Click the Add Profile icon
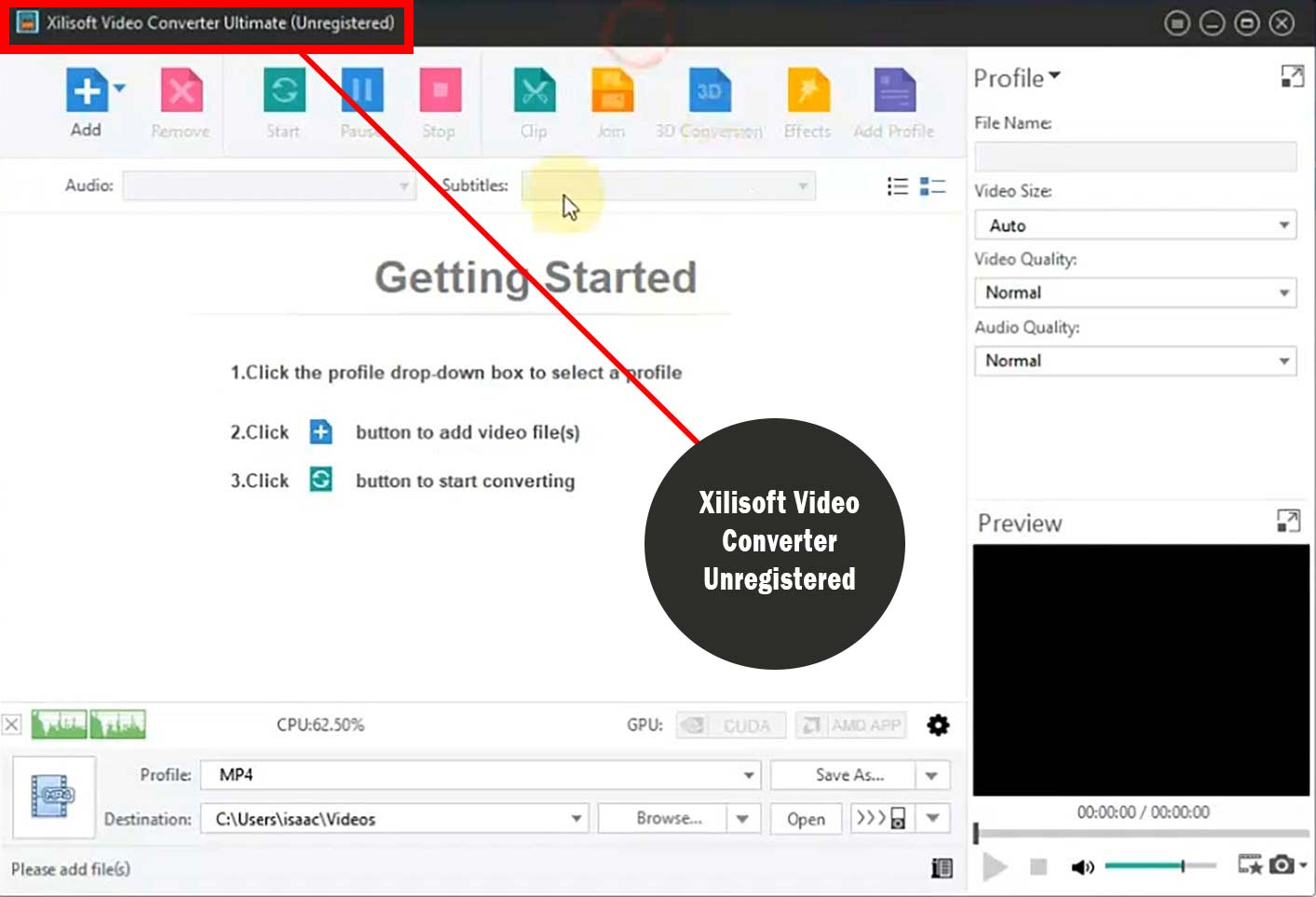 coord(894,91)
